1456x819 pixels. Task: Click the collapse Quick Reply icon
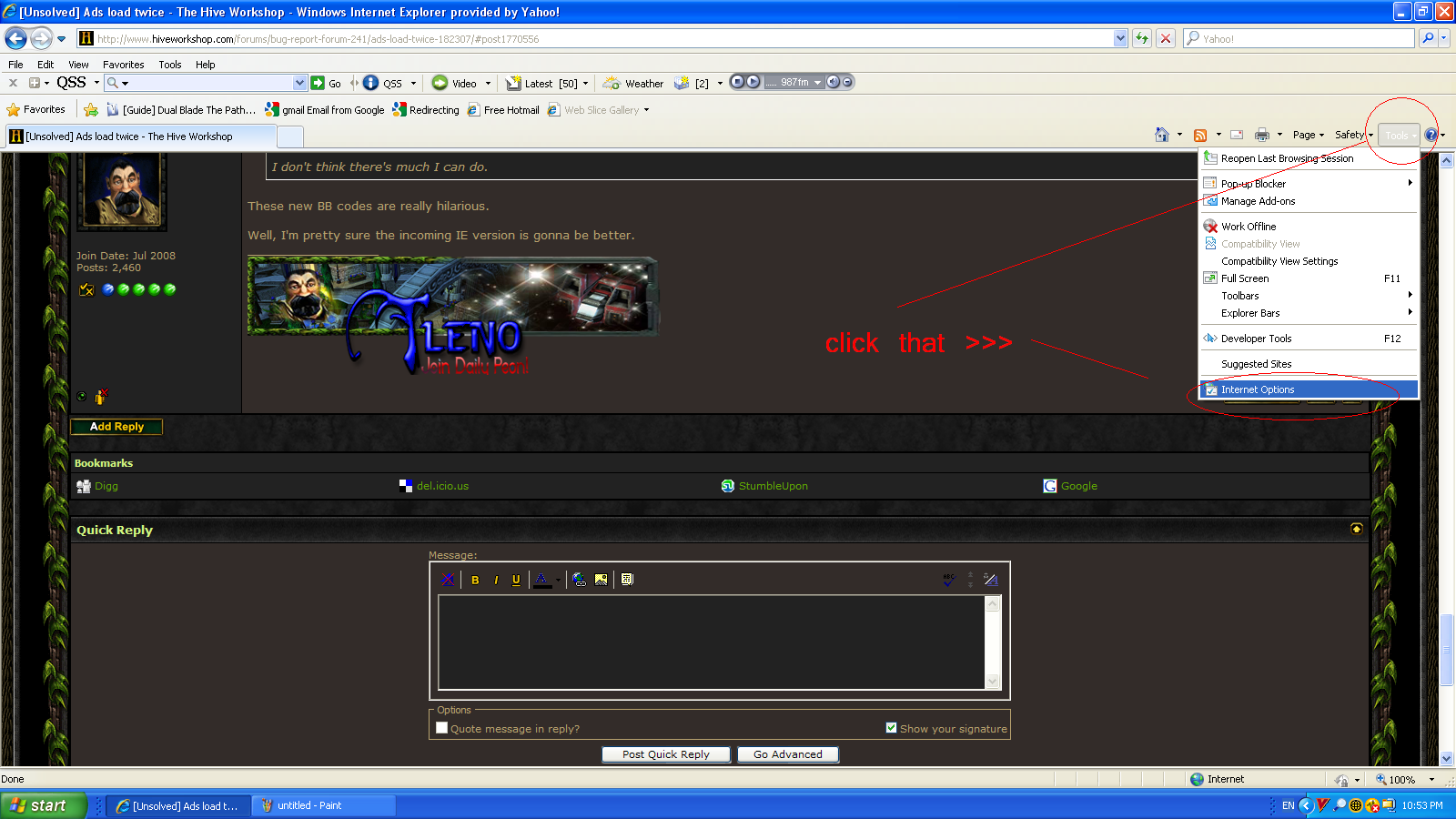click(x=1357, y=529)
